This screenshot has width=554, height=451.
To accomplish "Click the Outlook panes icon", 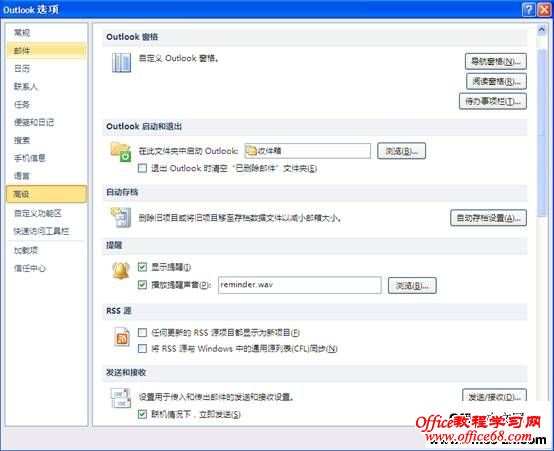I will coord(122,63).
